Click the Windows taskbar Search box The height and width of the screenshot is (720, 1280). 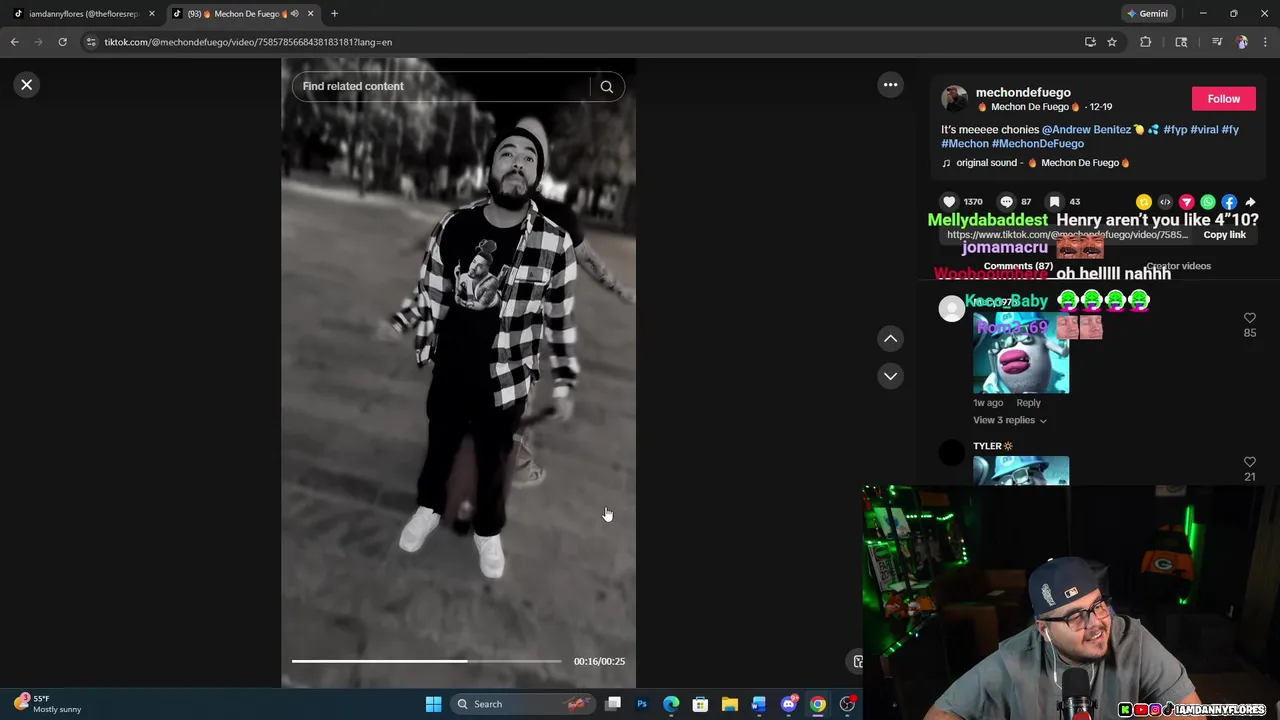click(523, 704)
